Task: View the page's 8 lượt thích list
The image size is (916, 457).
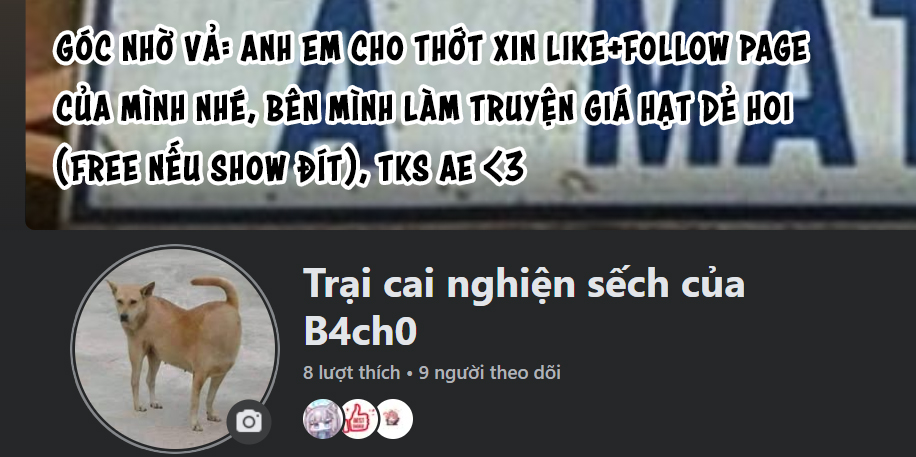Action: [x=352, y=372]
